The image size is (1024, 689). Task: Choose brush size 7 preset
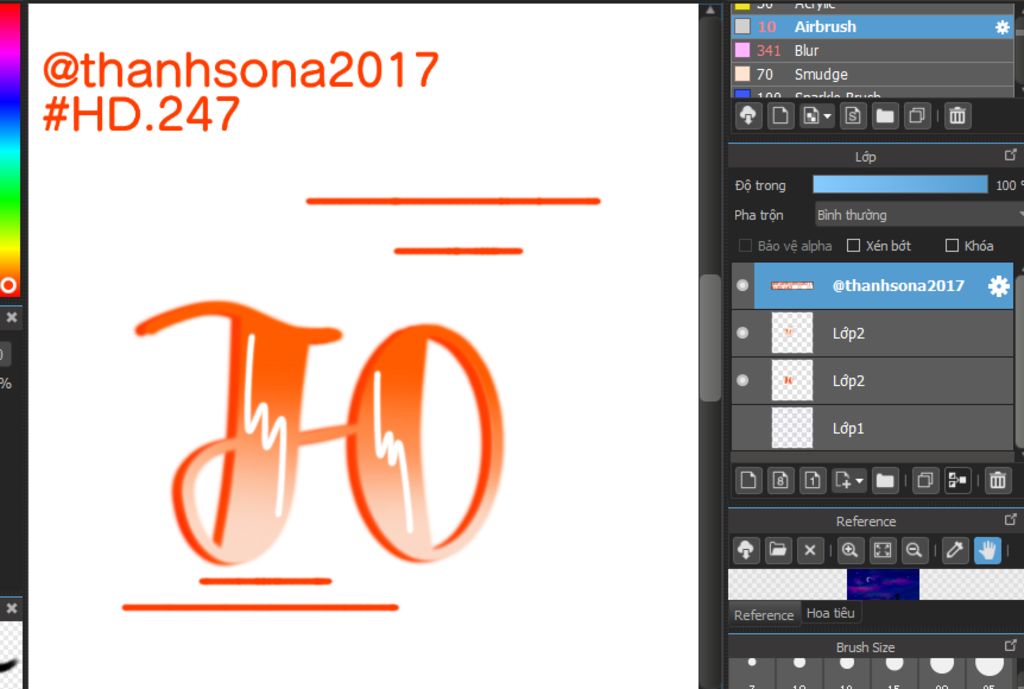(x=752, y=673)
